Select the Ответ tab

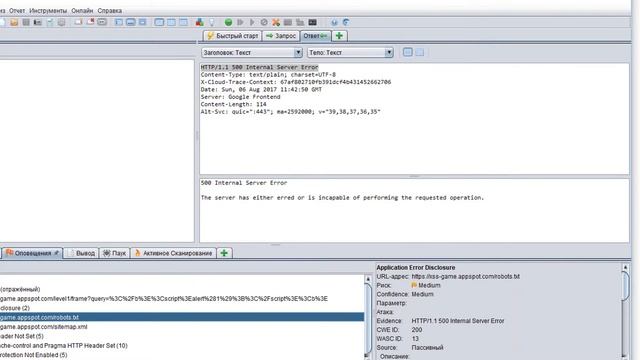(316, 36)
